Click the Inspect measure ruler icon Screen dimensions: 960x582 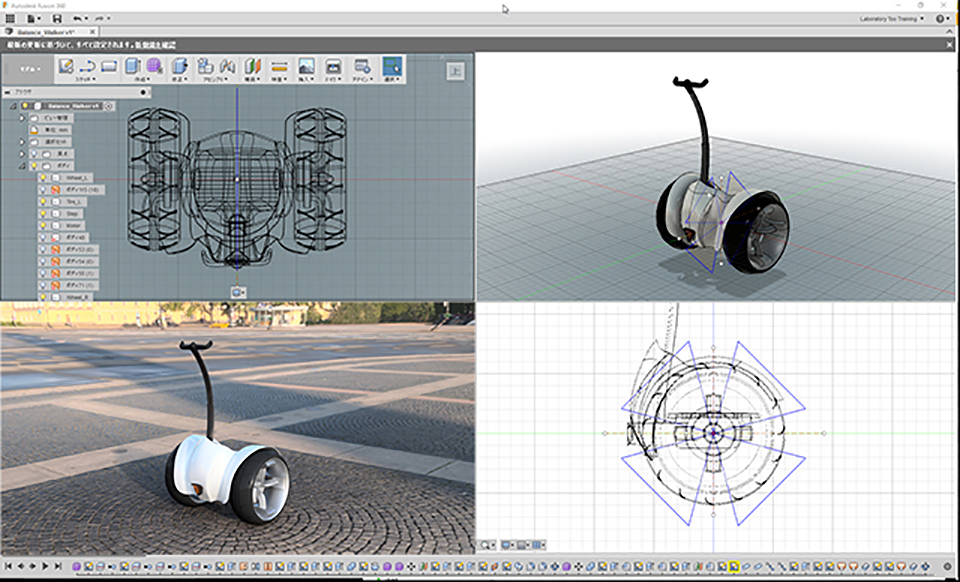pyautogui.click(x=279, y=67)
